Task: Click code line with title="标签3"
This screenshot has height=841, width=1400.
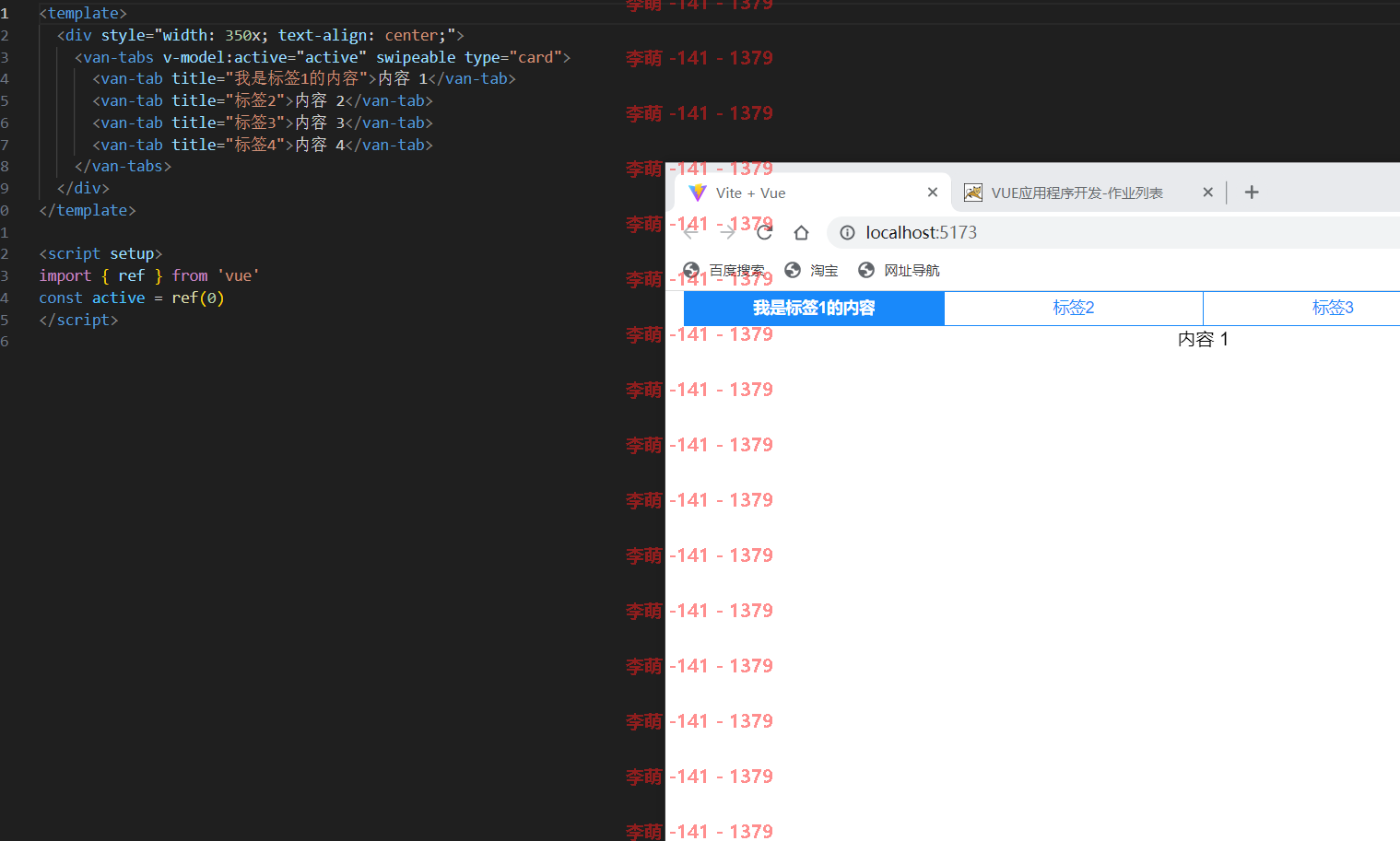Action: 263,123
